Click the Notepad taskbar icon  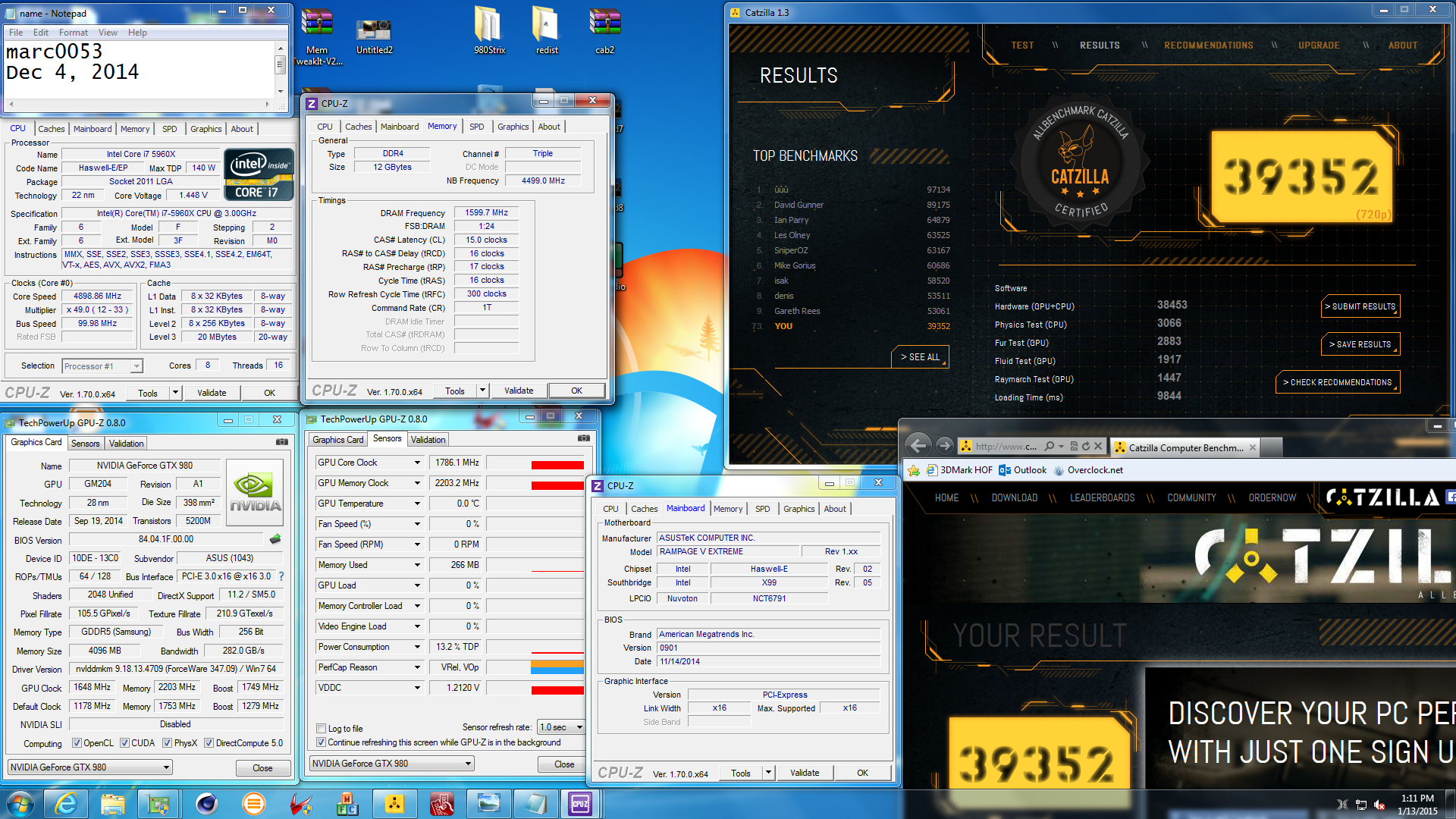(535, 804)
